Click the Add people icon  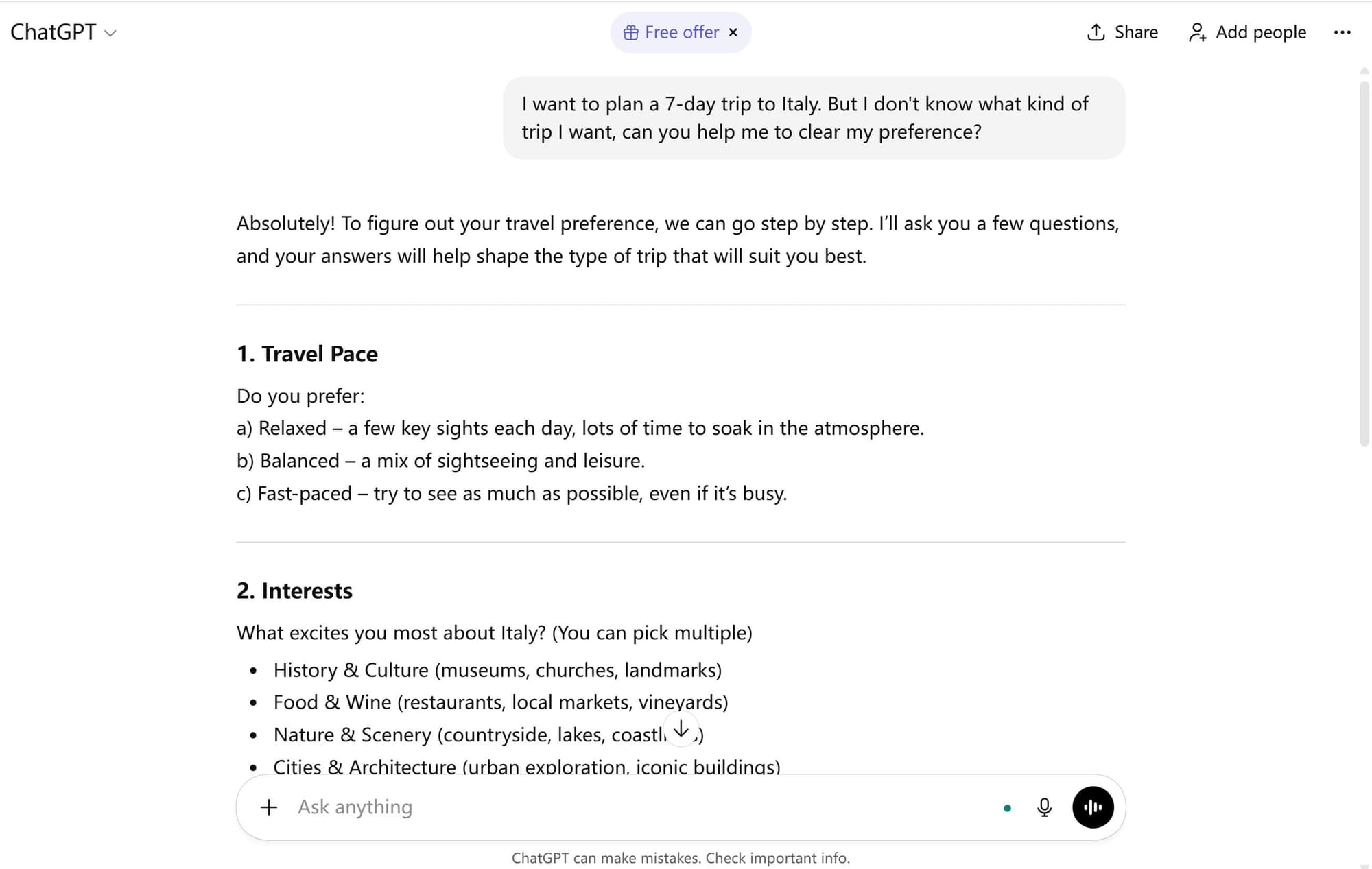pyautogui.click(x=1197, y=32)
